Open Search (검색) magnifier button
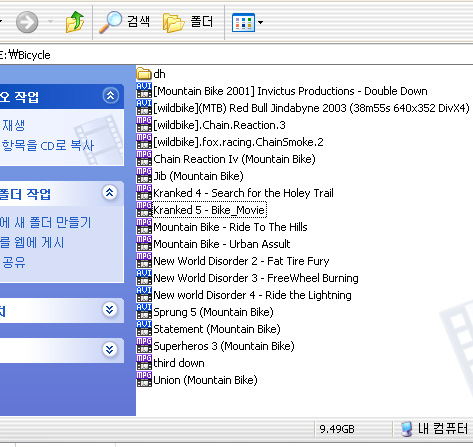473x447 pixels. pos(124,22)
